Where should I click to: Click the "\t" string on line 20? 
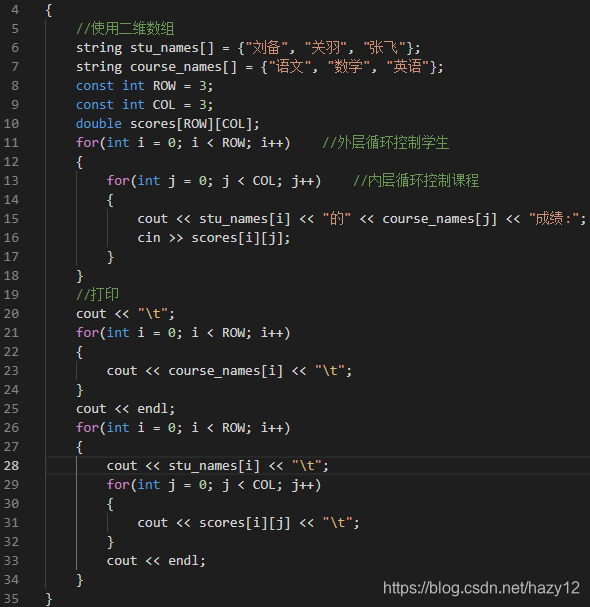coord(153,314)
